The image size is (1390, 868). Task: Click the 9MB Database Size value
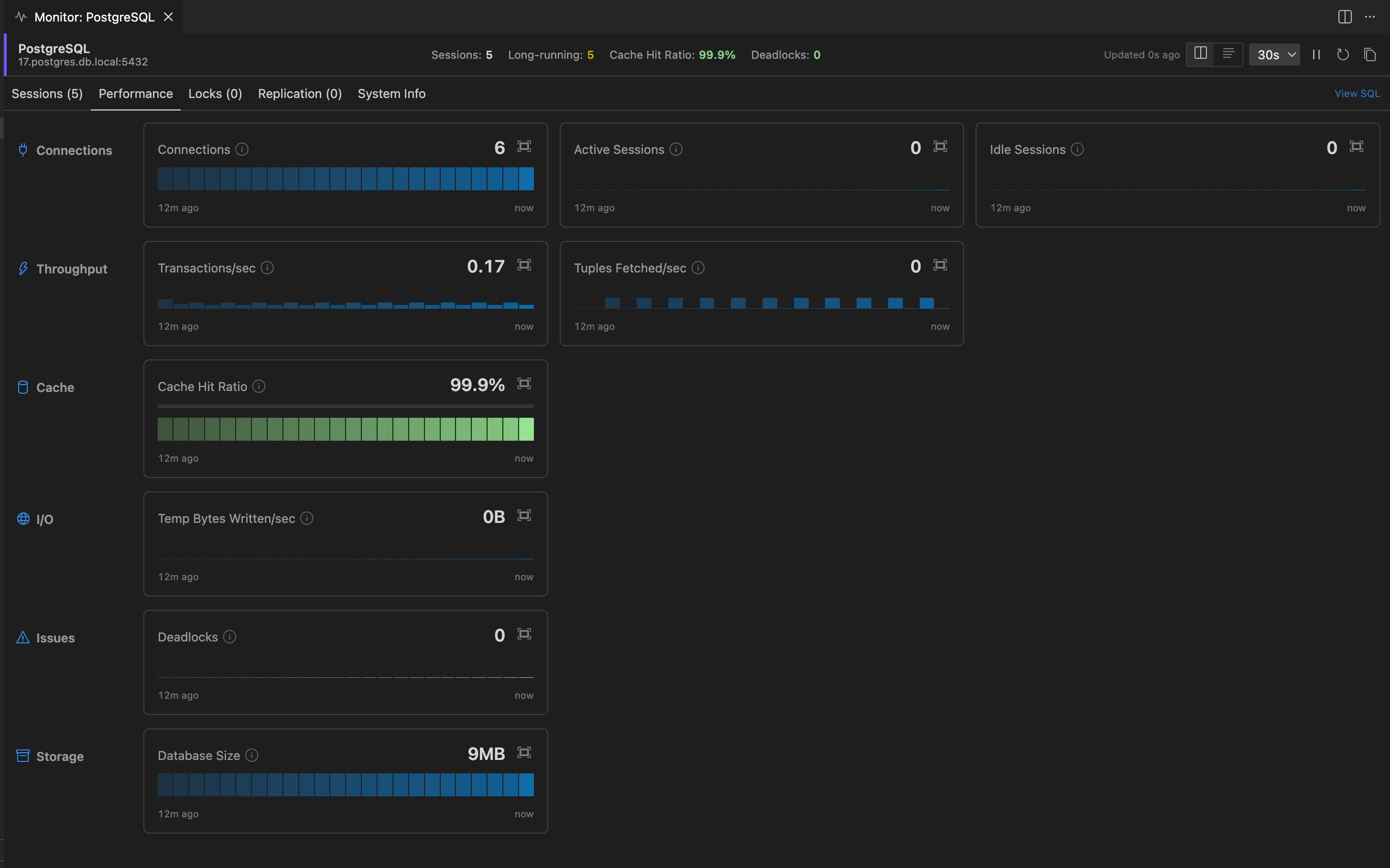pyautogui.click(x=486, y=754)
